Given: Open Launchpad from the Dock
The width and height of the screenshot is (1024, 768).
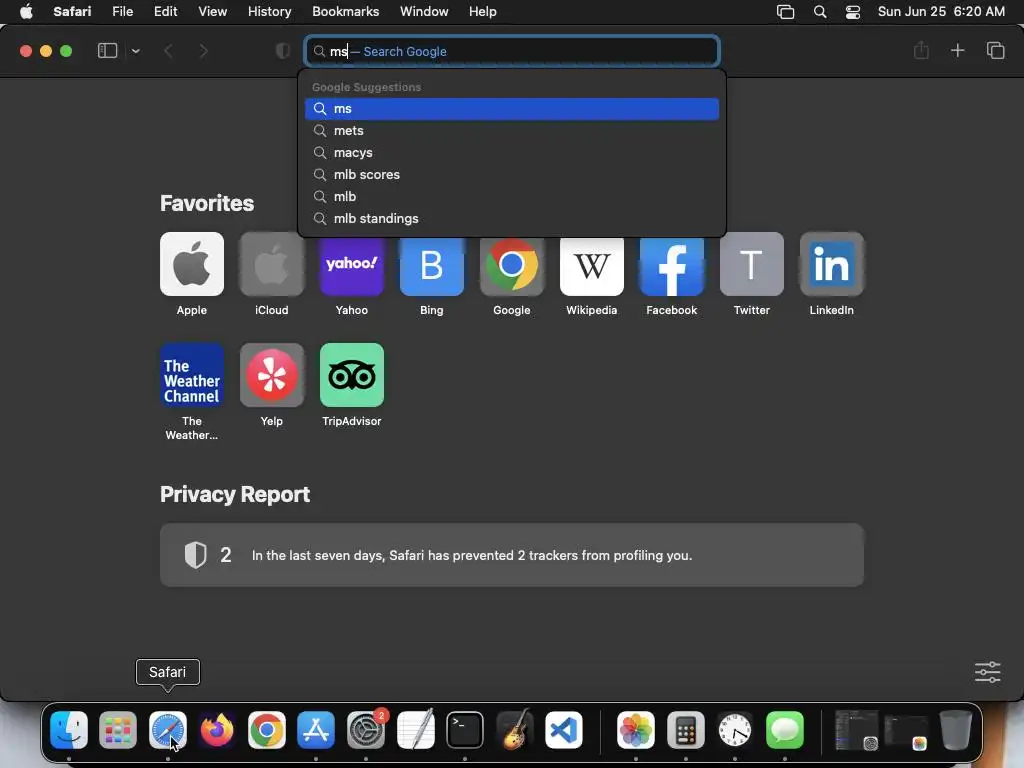Looking at the screenshot, I should 118,730.
